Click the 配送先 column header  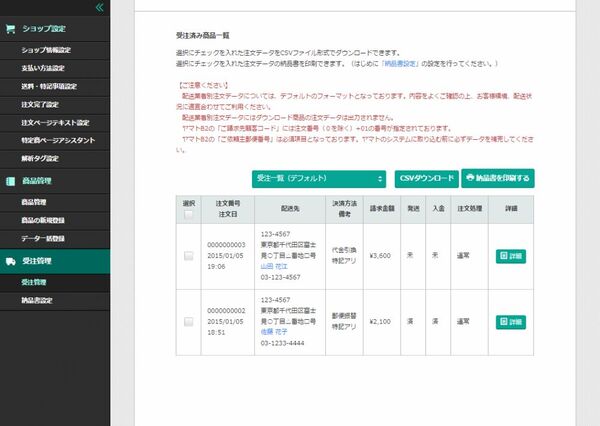click(290, 209)
